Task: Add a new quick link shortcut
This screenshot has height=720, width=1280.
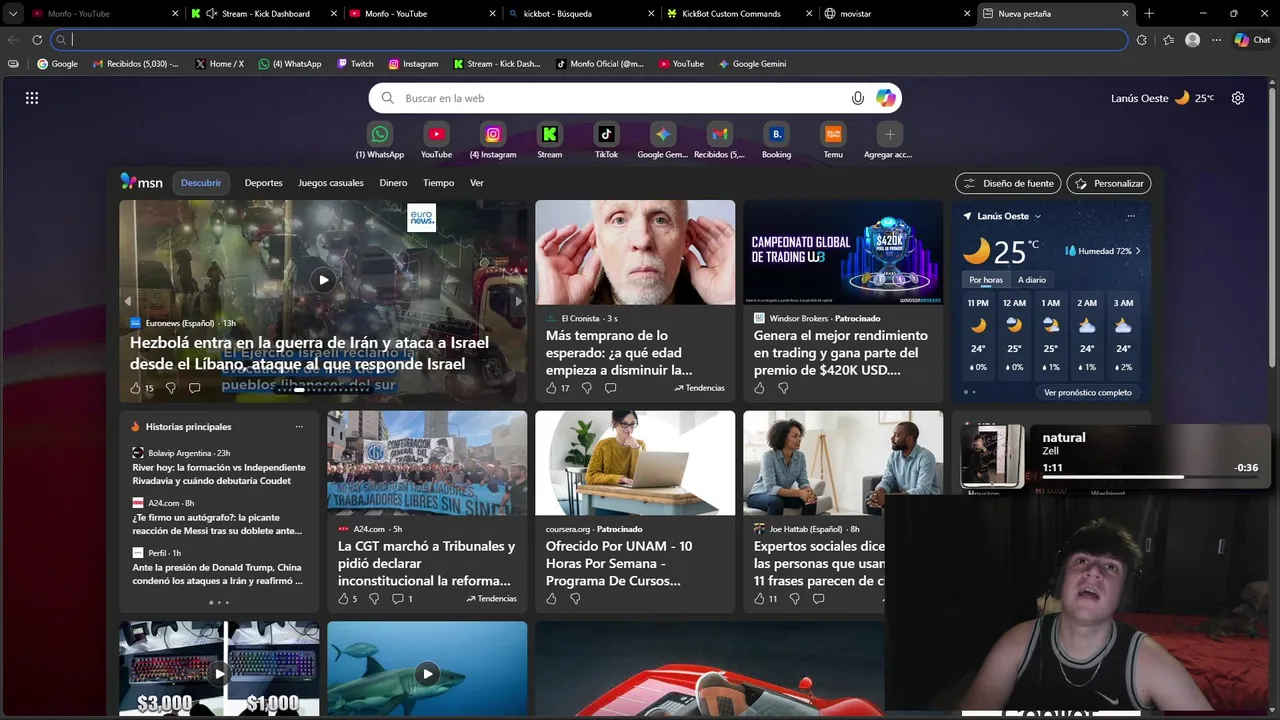Action: [x=889, y=140]
